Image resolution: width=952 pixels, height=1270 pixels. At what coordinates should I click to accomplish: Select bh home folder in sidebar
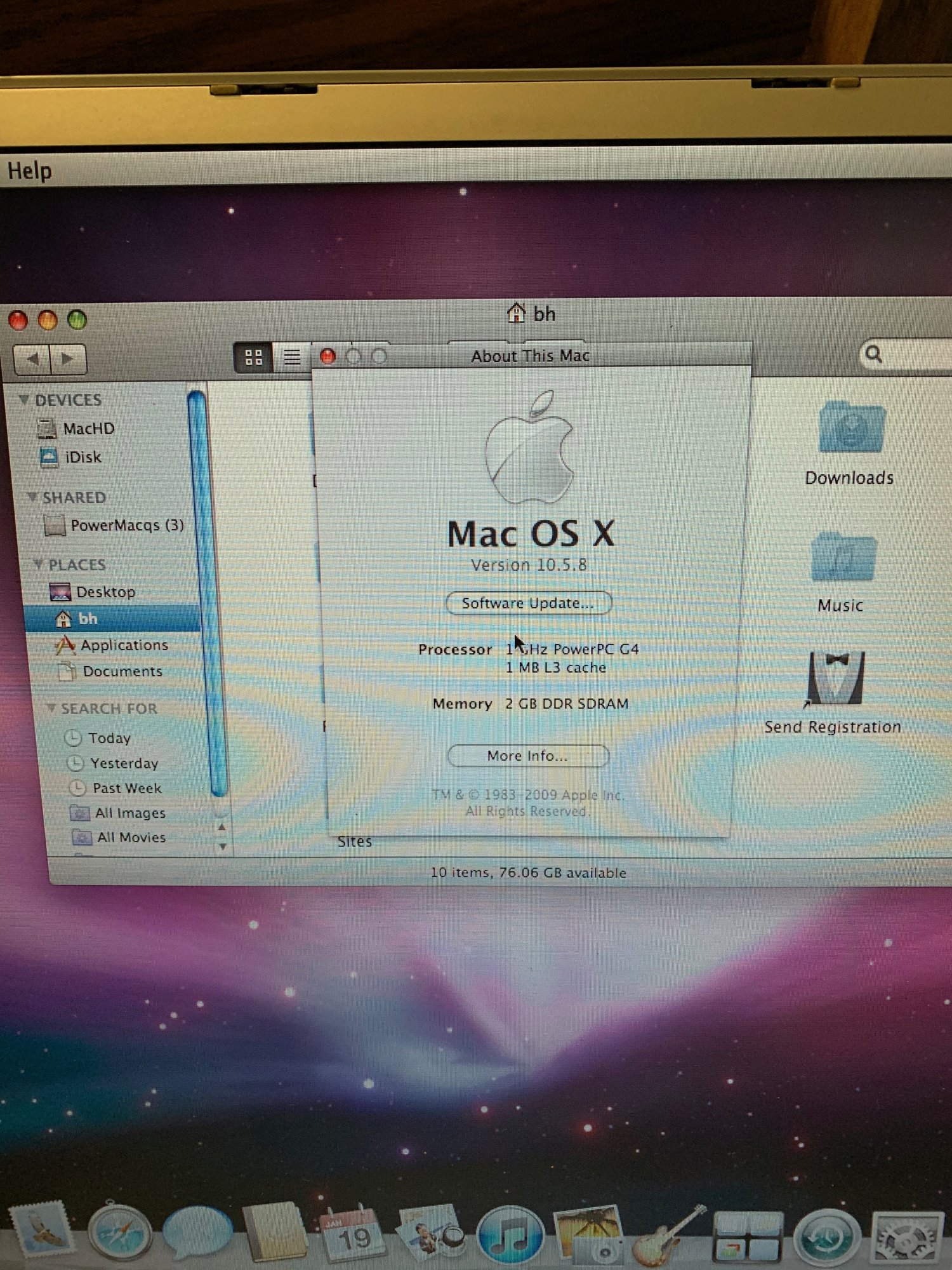click(113, 618)
